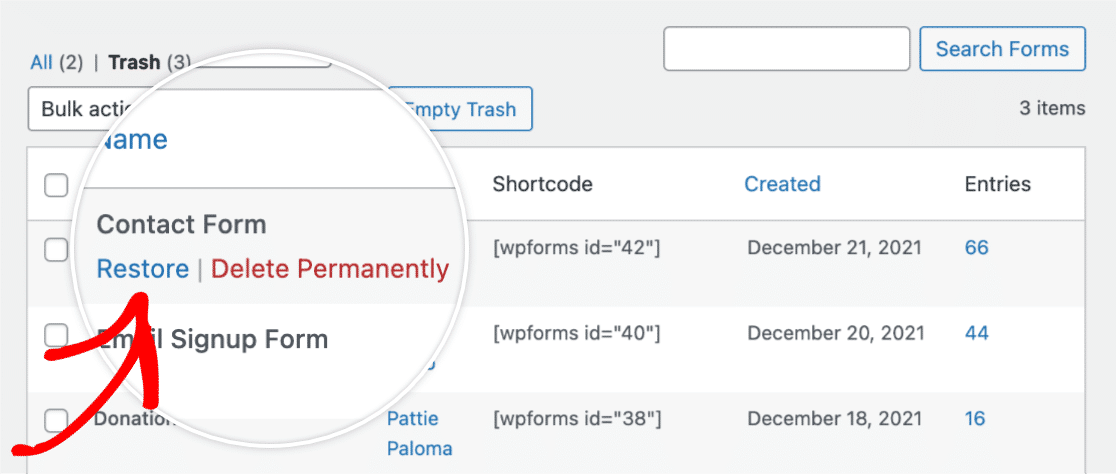Restore the Contact Form

(x=142, y=269)
